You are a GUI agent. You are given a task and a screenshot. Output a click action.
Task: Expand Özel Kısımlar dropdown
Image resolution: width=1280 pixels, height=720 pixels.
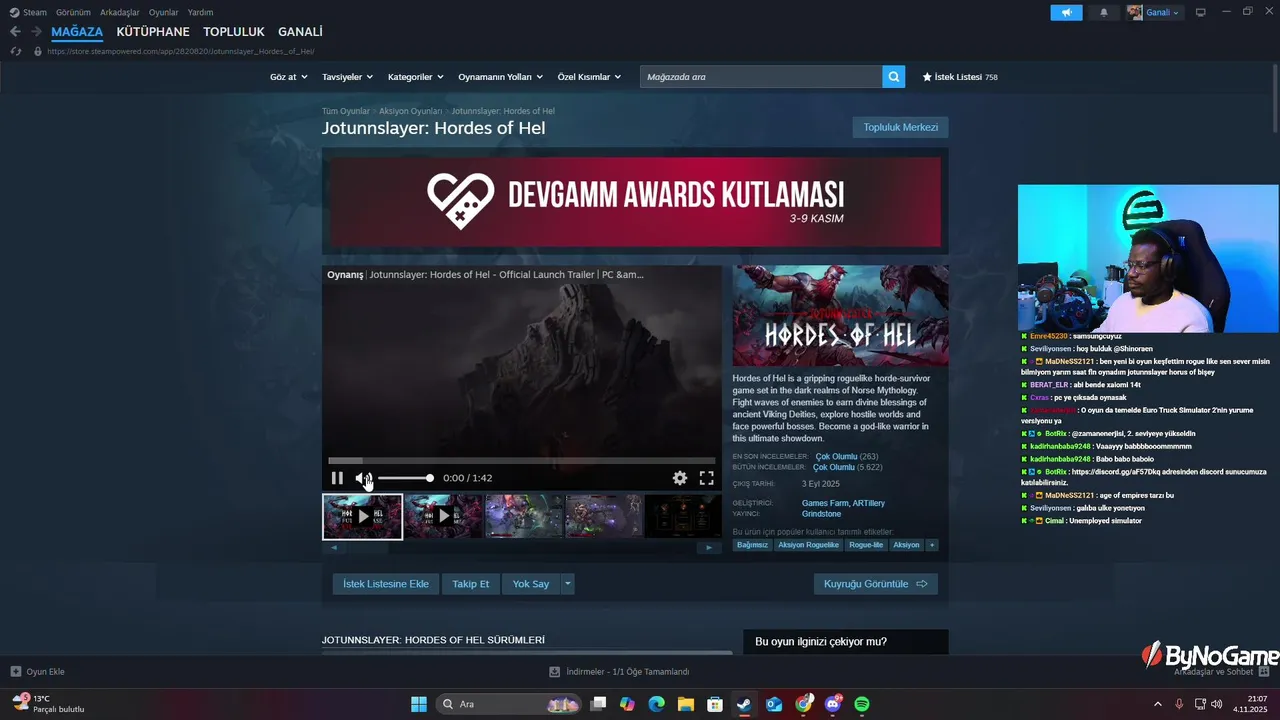589,77
